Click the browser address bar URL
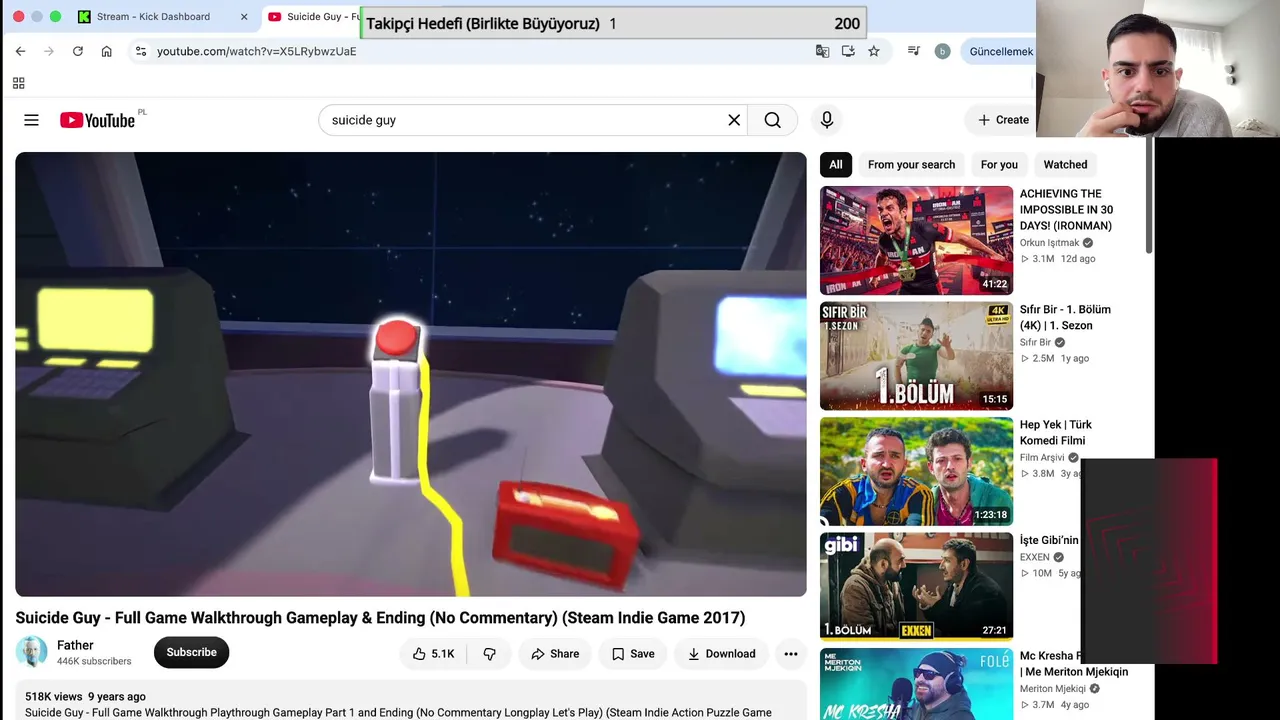 coord(257,51)
